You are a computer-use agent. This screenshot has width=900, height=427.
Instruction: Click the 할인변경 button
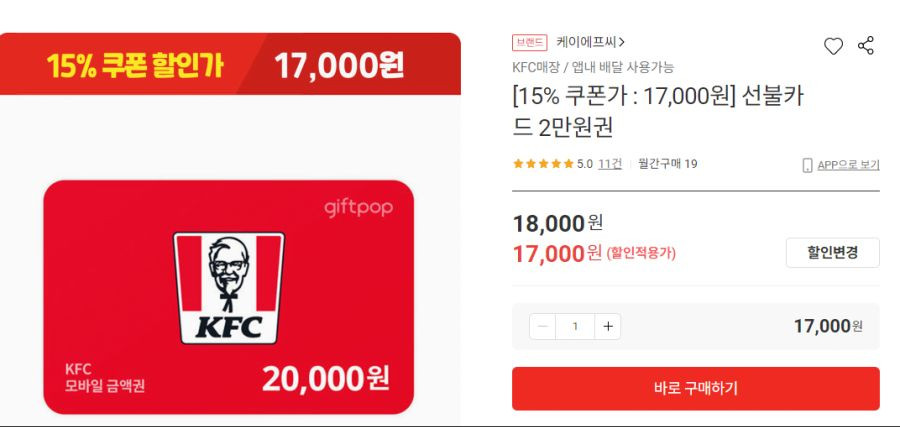pos(832,253)
